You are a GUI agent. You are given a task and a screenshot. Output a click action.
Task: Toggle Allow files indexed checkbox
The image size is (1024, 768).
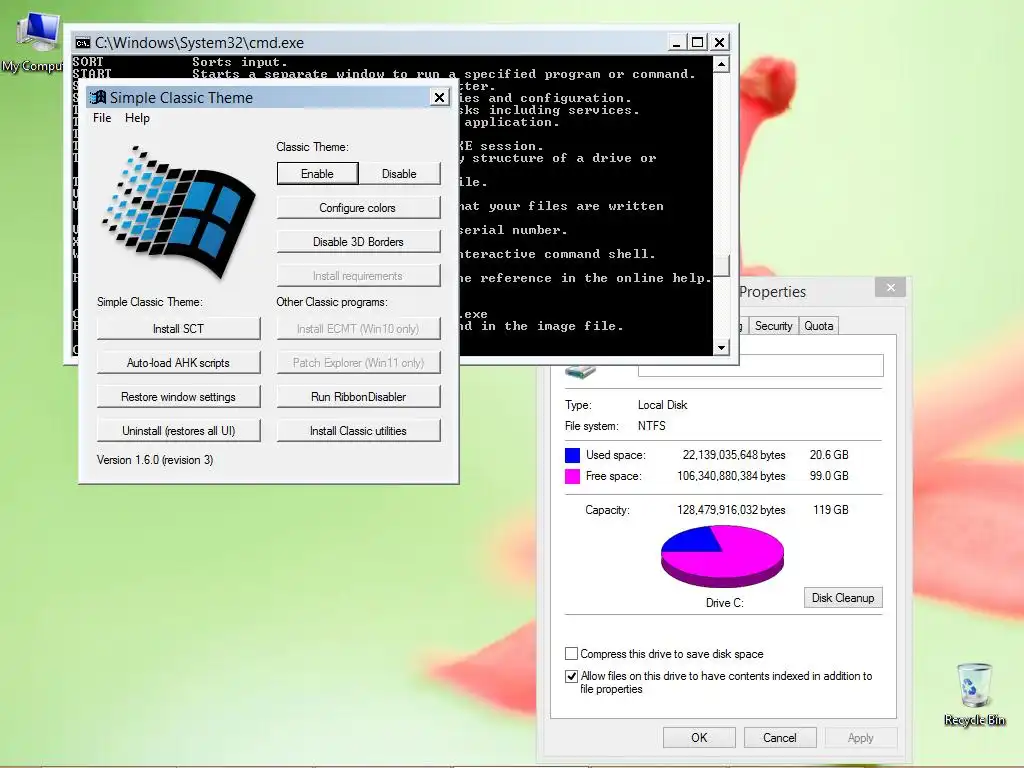pos(571,676)
